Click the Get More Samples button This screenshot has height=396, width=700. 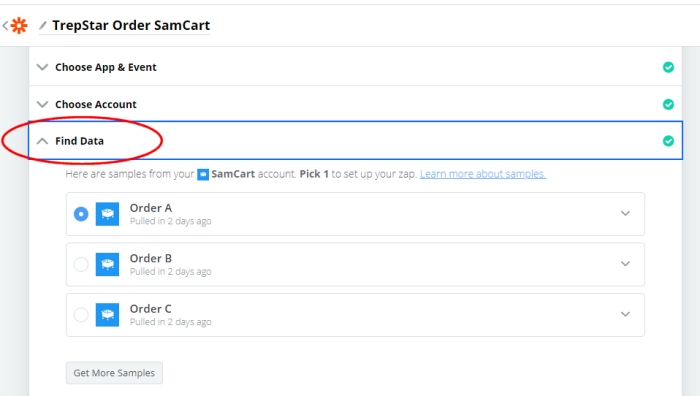click(114, 373)
